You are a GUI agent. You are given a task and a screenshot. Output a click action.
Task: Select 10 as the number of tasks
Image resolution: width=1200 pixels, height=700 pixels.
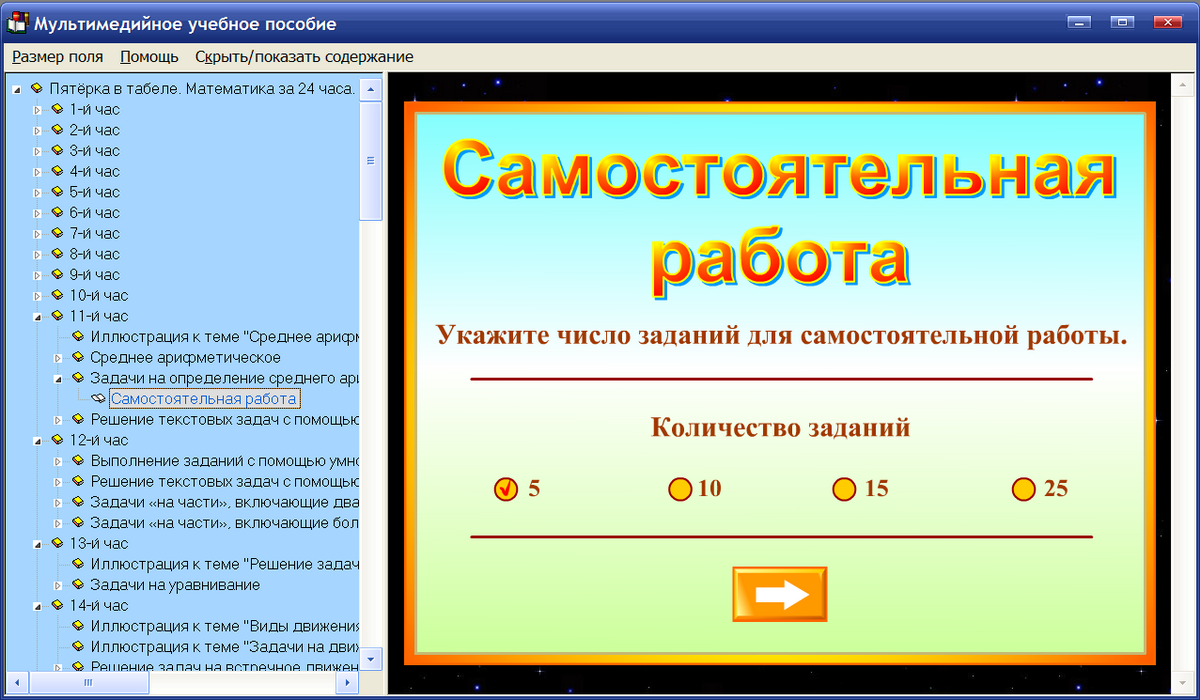pyautogui.click(x=681, y=489)
